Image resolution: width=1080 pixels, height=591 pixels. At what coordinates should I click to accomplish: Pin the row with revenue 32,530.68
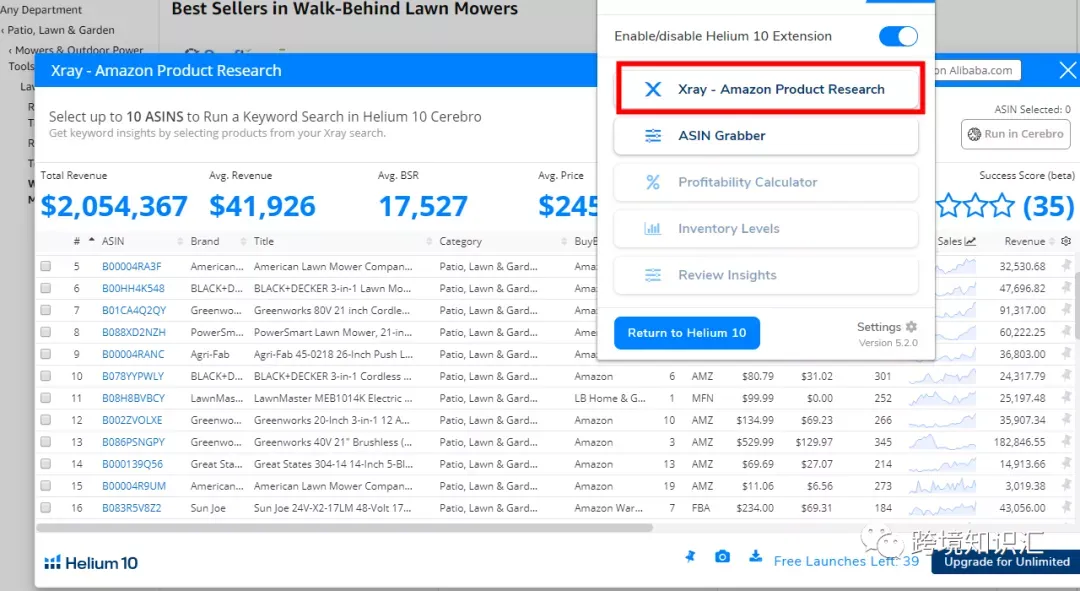point(1066,266)
